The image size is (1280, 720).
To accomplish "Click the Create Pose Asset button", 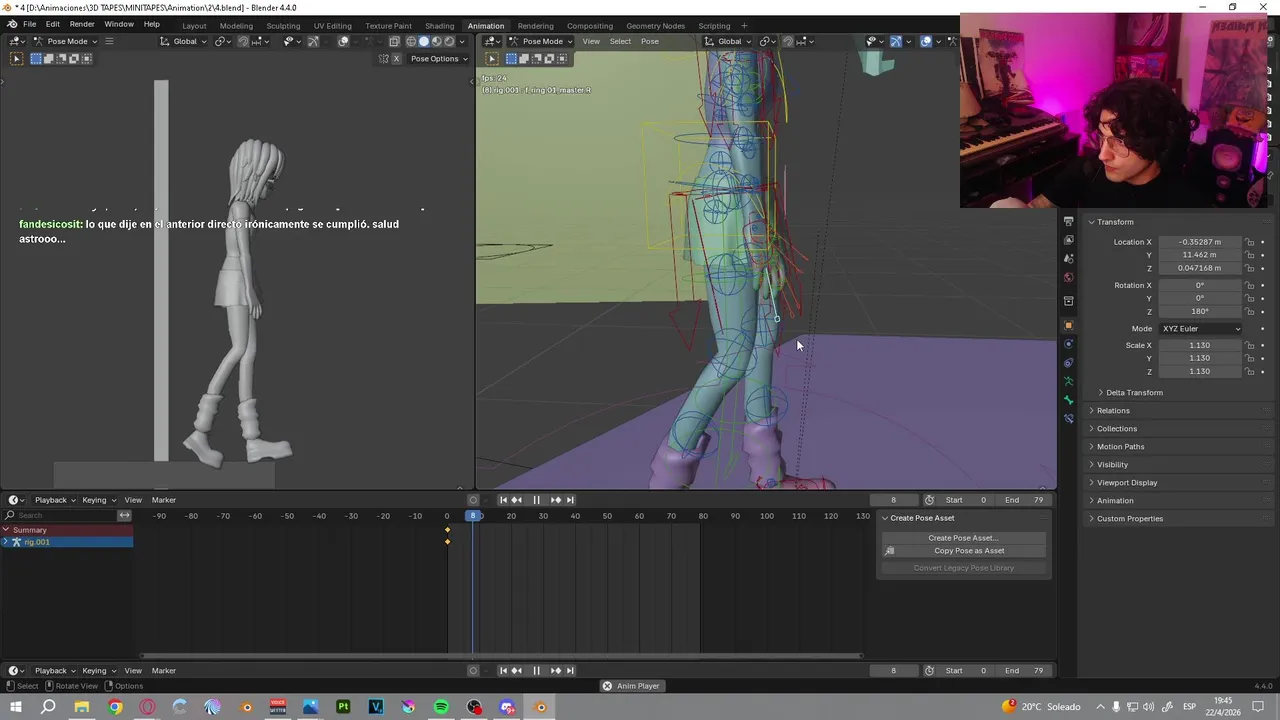I will point(963,538).
